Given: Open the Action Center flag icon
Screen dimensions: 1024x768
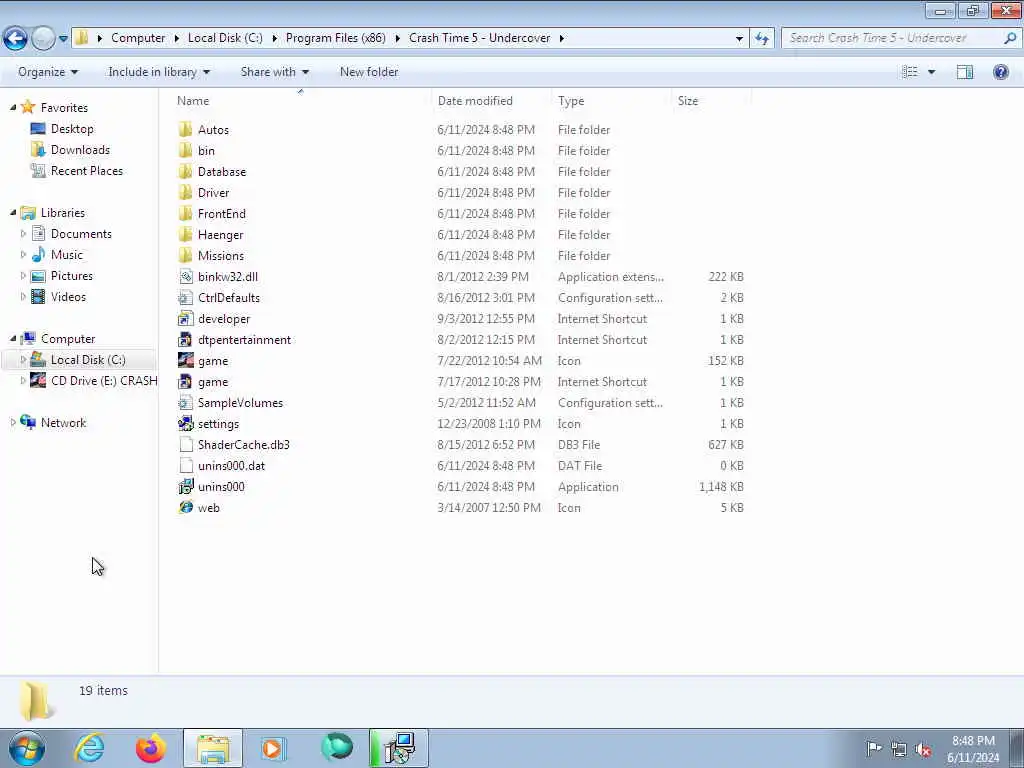Looking at the screenshot, I should (x=874, y=748).
